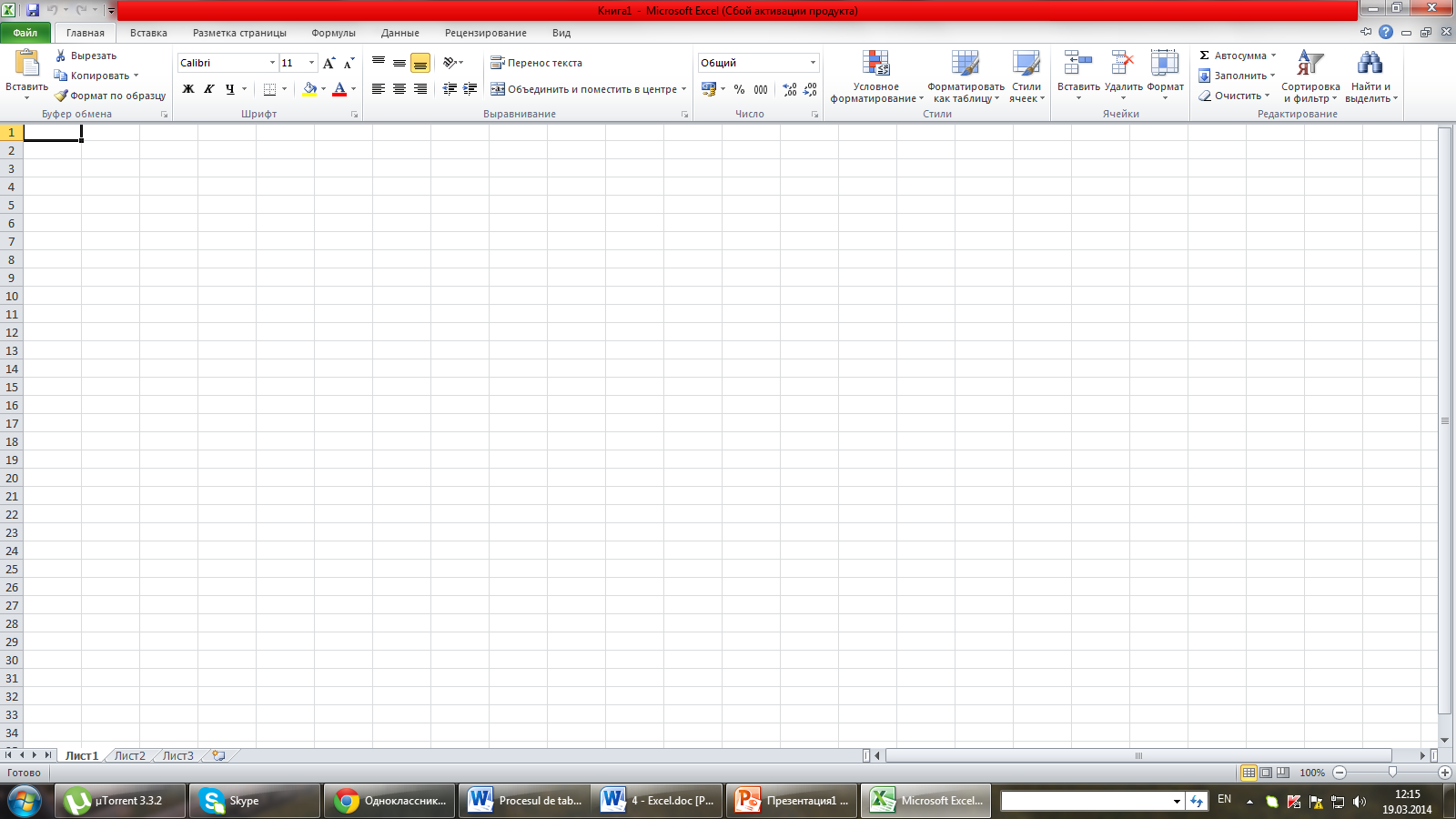Open the Clear (Очистить) dropdown
Screen dimensions: 1456x819
coord(1233,96)
